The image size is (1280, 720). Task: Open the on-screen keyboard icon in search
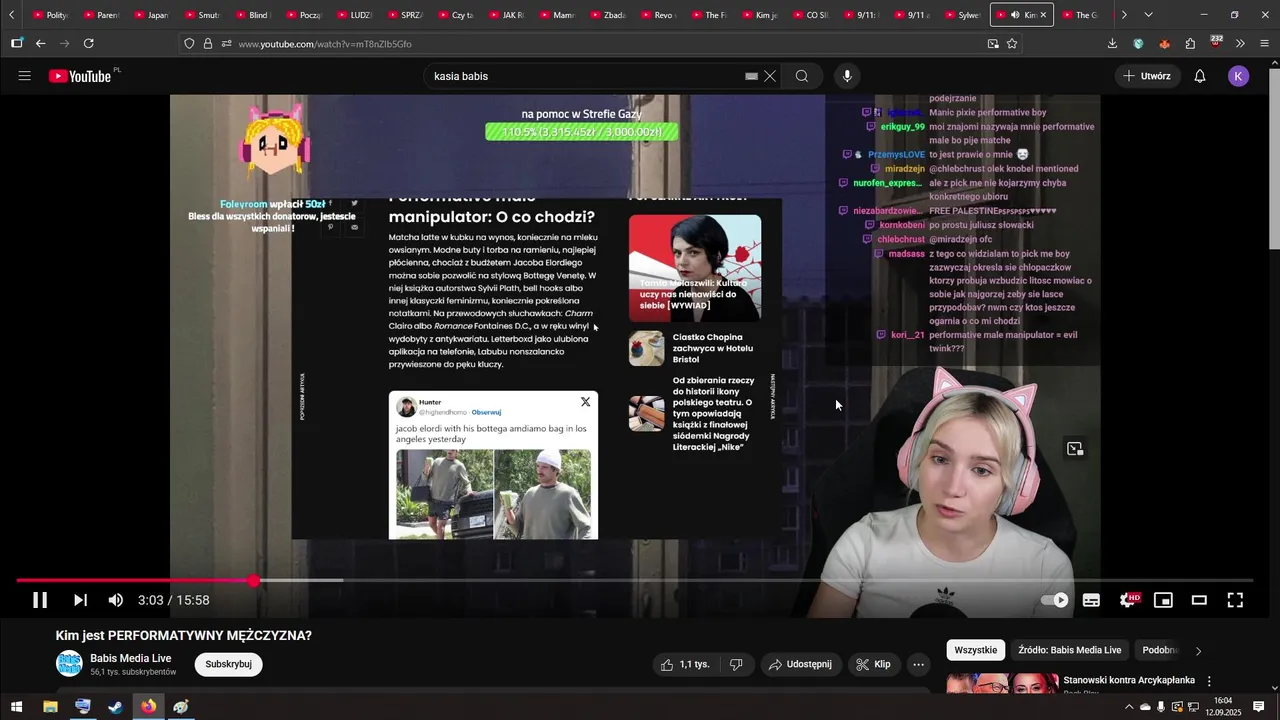pos(751,76)
